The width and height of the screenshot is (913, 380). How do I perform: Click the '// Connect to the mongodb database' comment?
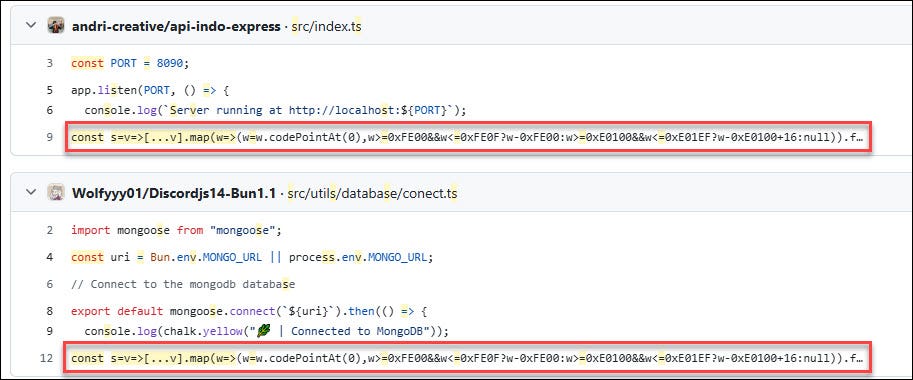click(x=183, y=284)
